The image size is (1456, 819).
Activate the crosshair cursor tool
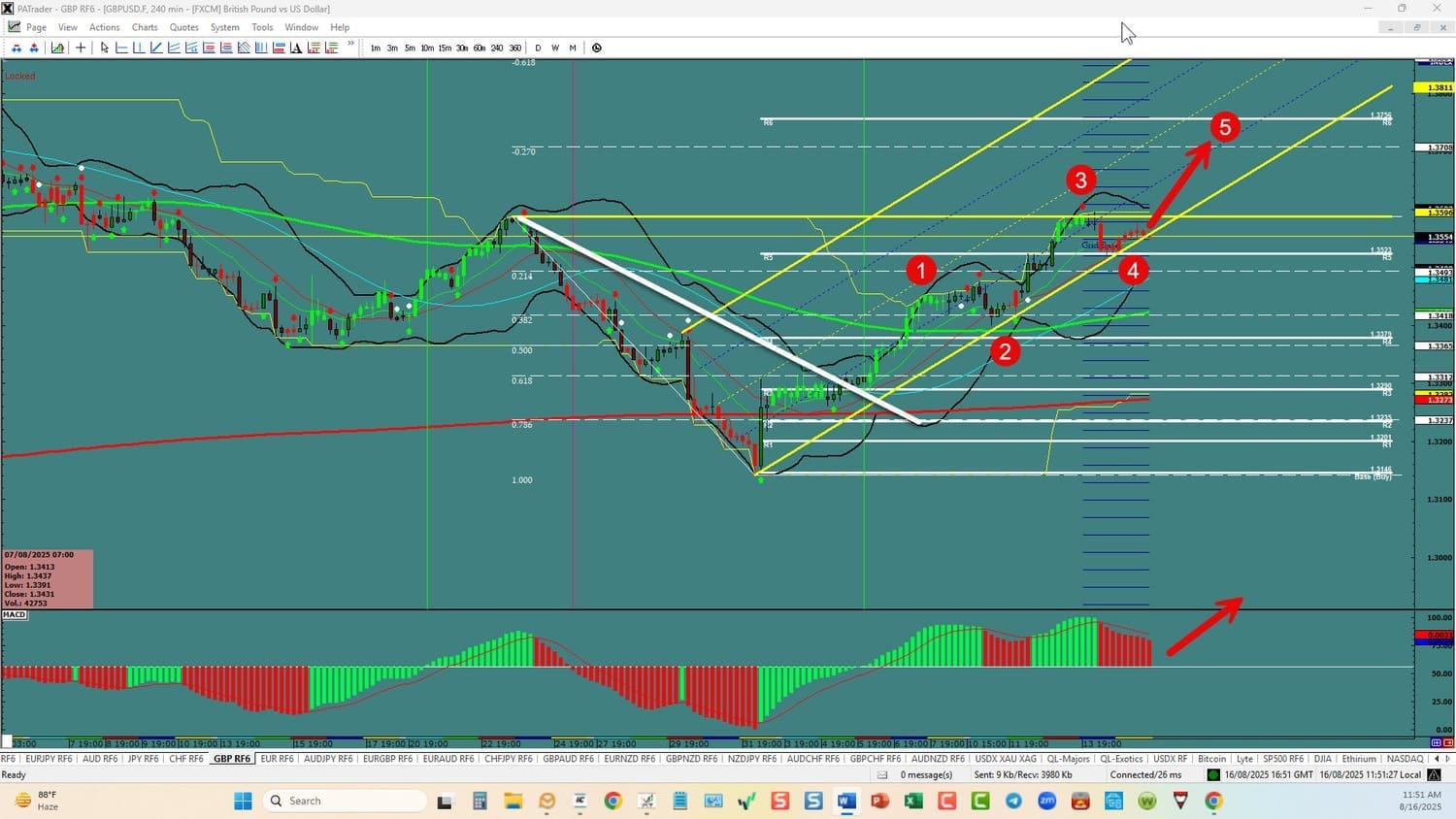click(81, 48)
